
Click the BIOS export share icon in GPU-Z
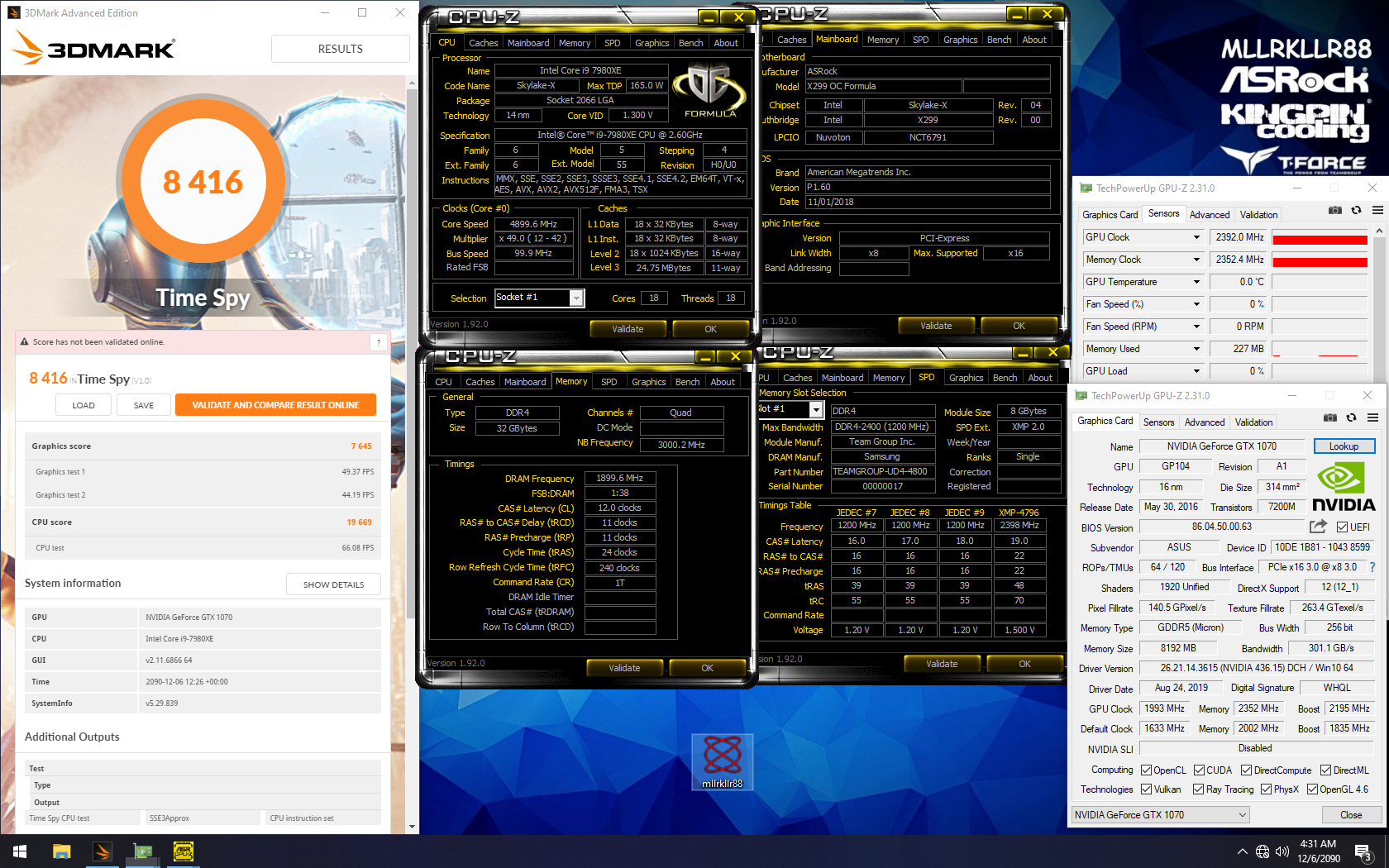[x=1318, y=527]
